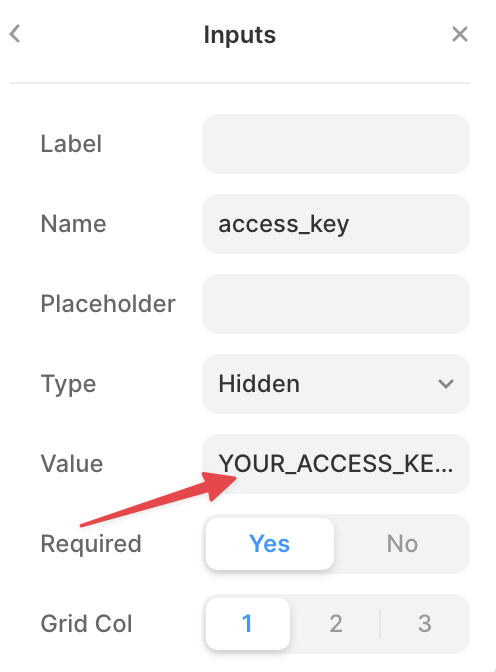Image resolution: width=496 pixels, height=672 pixels.
Task: Click the Inputs panel title
Action: click(x=240, y=35)
